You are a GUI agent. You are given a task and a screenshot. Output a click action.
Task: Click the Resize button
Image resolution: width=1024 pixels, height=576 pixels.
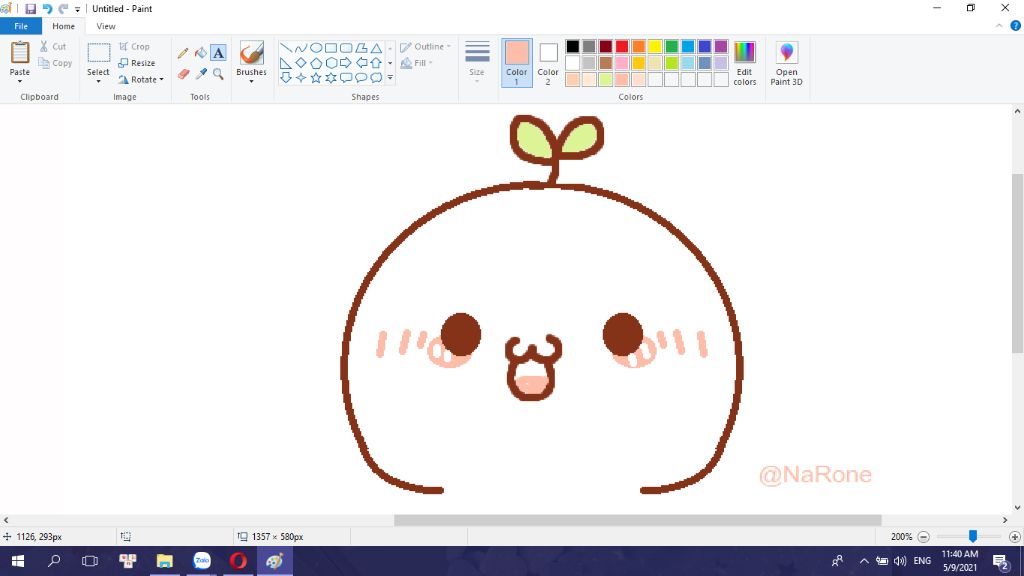click(136, 63)
